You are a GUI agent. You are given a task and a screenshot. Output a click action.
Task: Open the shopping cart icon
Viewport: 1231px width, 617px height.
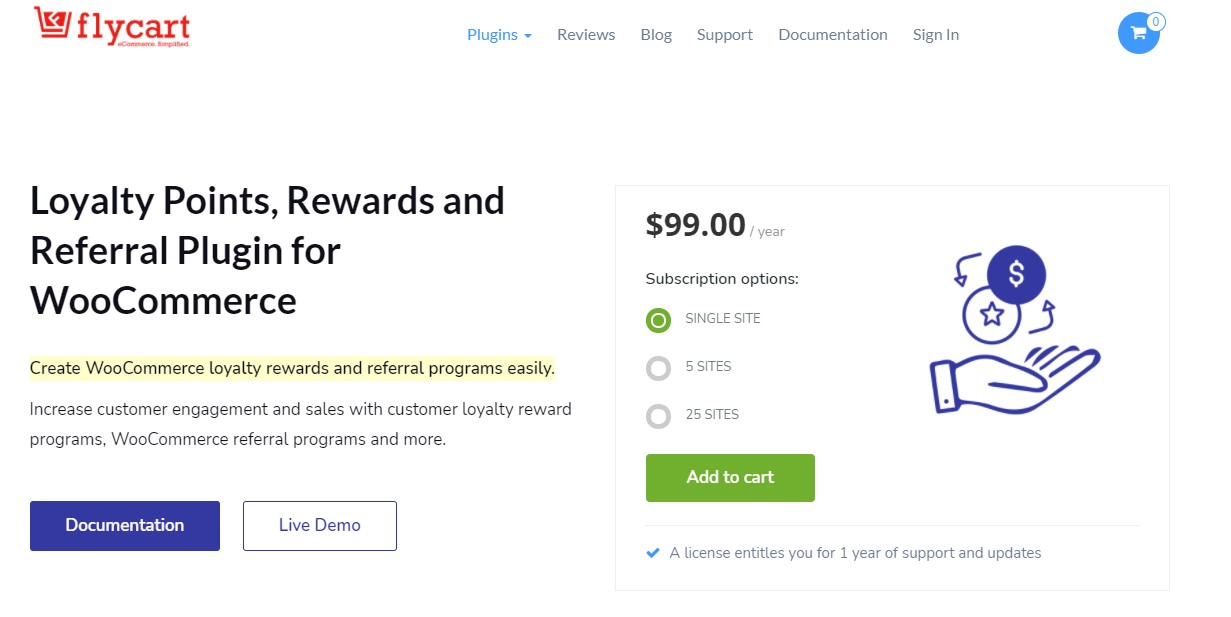coord(1138,33)
